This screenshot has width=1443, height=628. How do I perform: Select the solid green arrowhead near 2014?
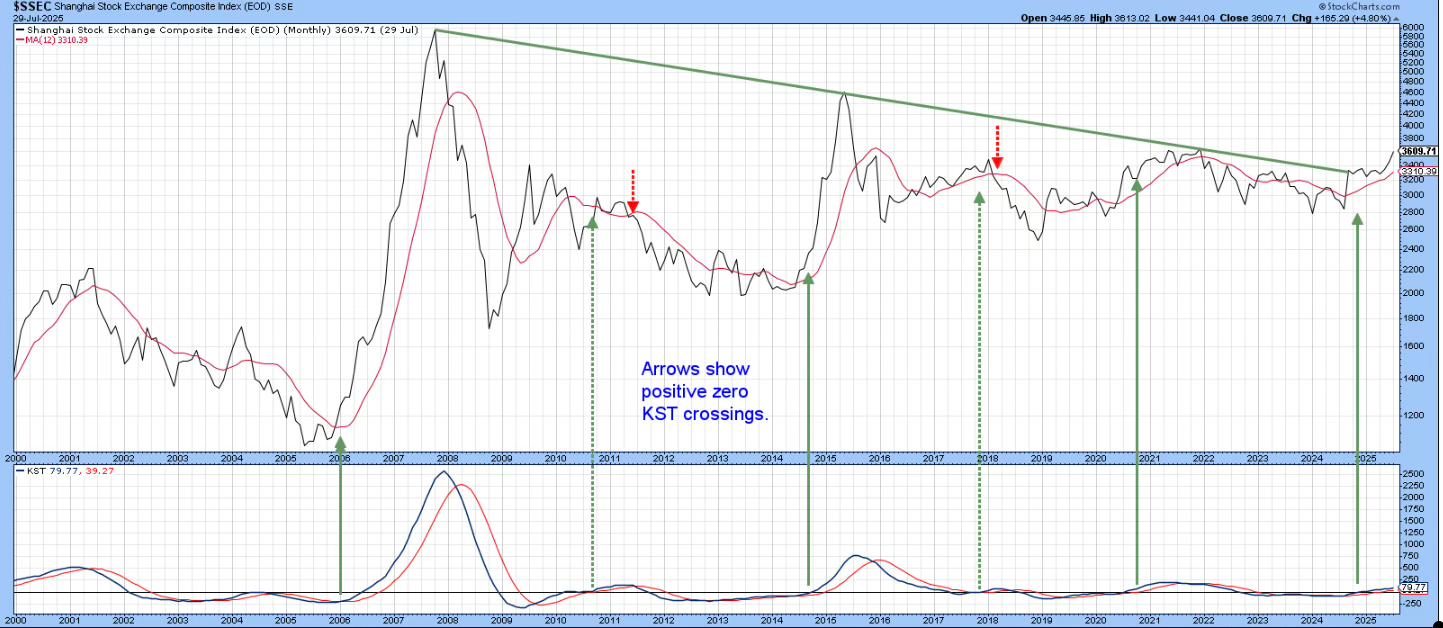tap(808, 278)
